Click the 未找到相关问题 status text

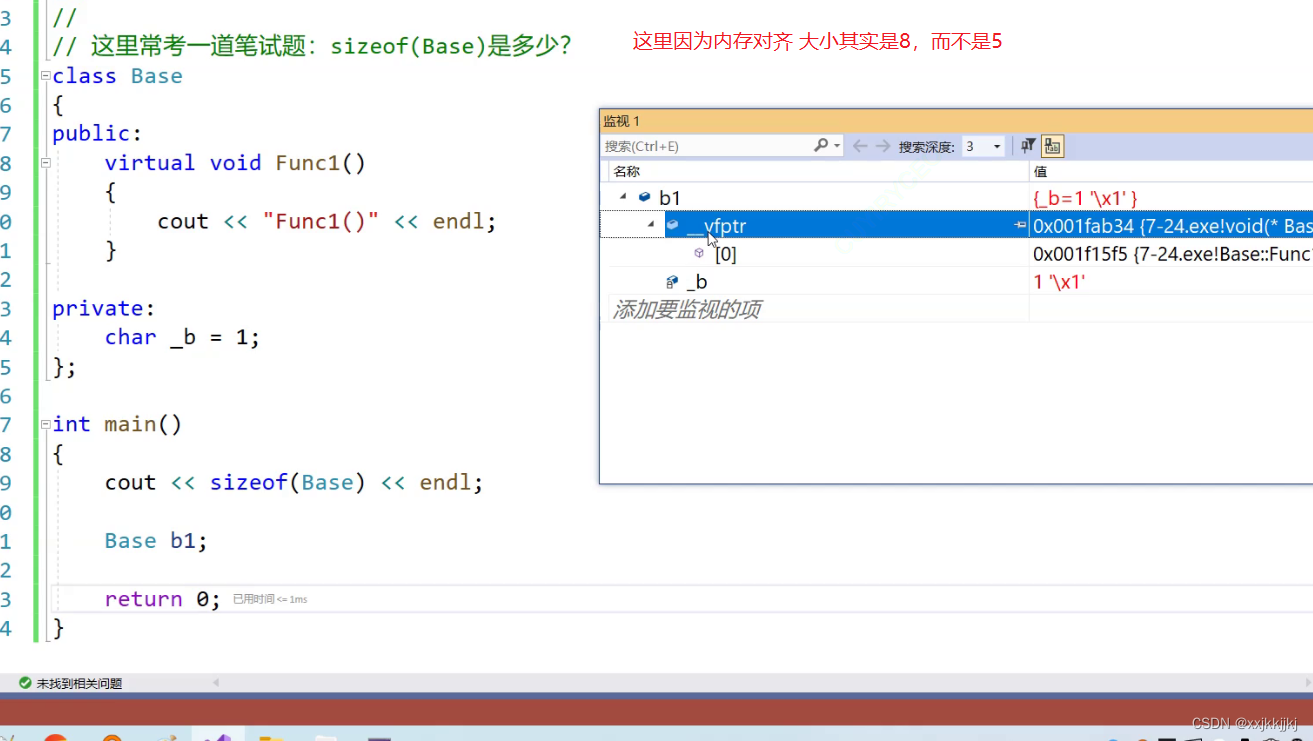pos(79,683)
